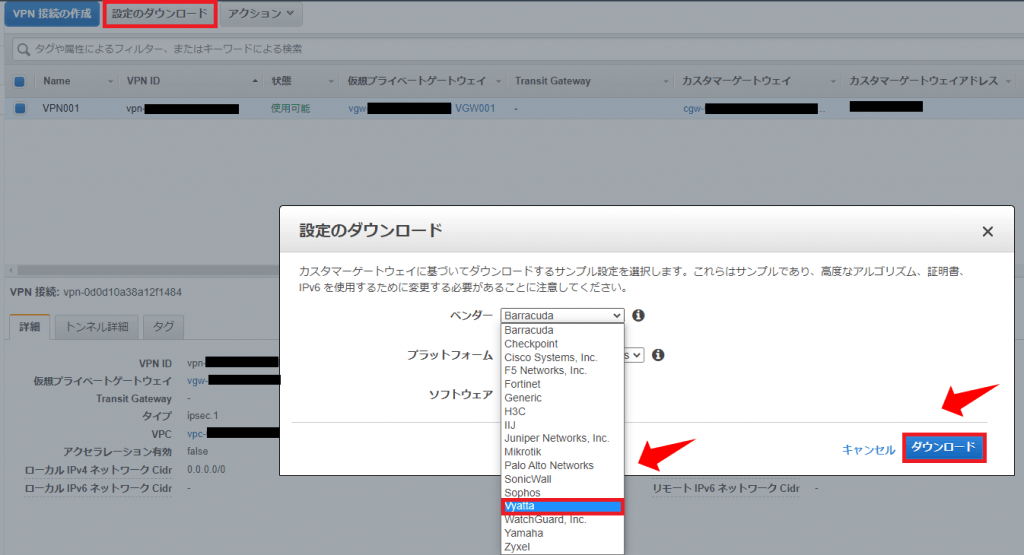The image size is (1024, 555).
Task: Pick Sophos from the vendor list
Action: coord(562,493)
